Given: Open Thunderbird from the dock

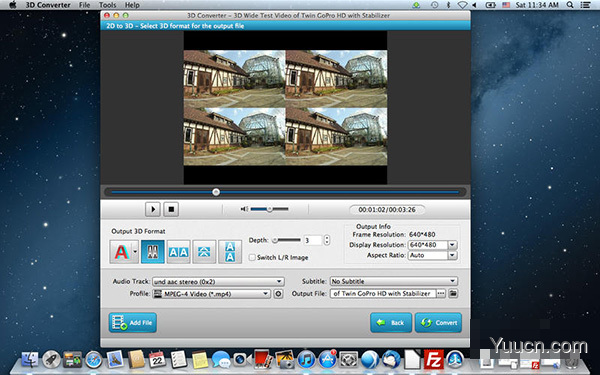Looking at the screenshot, I should (x=391, y=360).
